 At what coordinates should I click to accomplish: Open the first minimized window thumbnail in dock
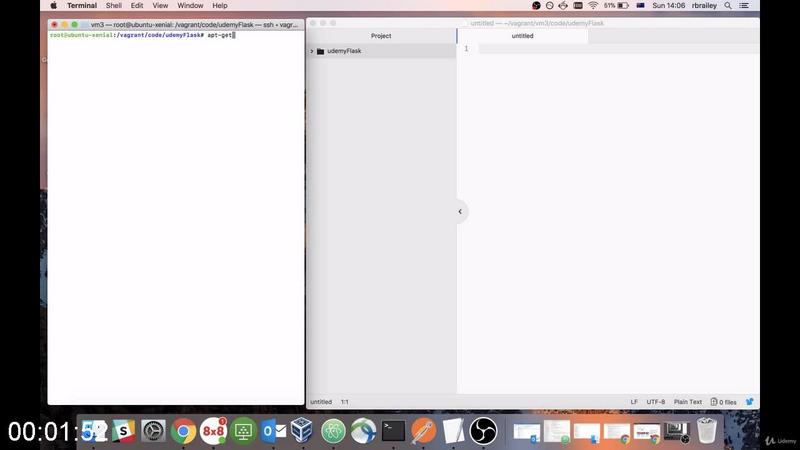(x=527, y=432)
